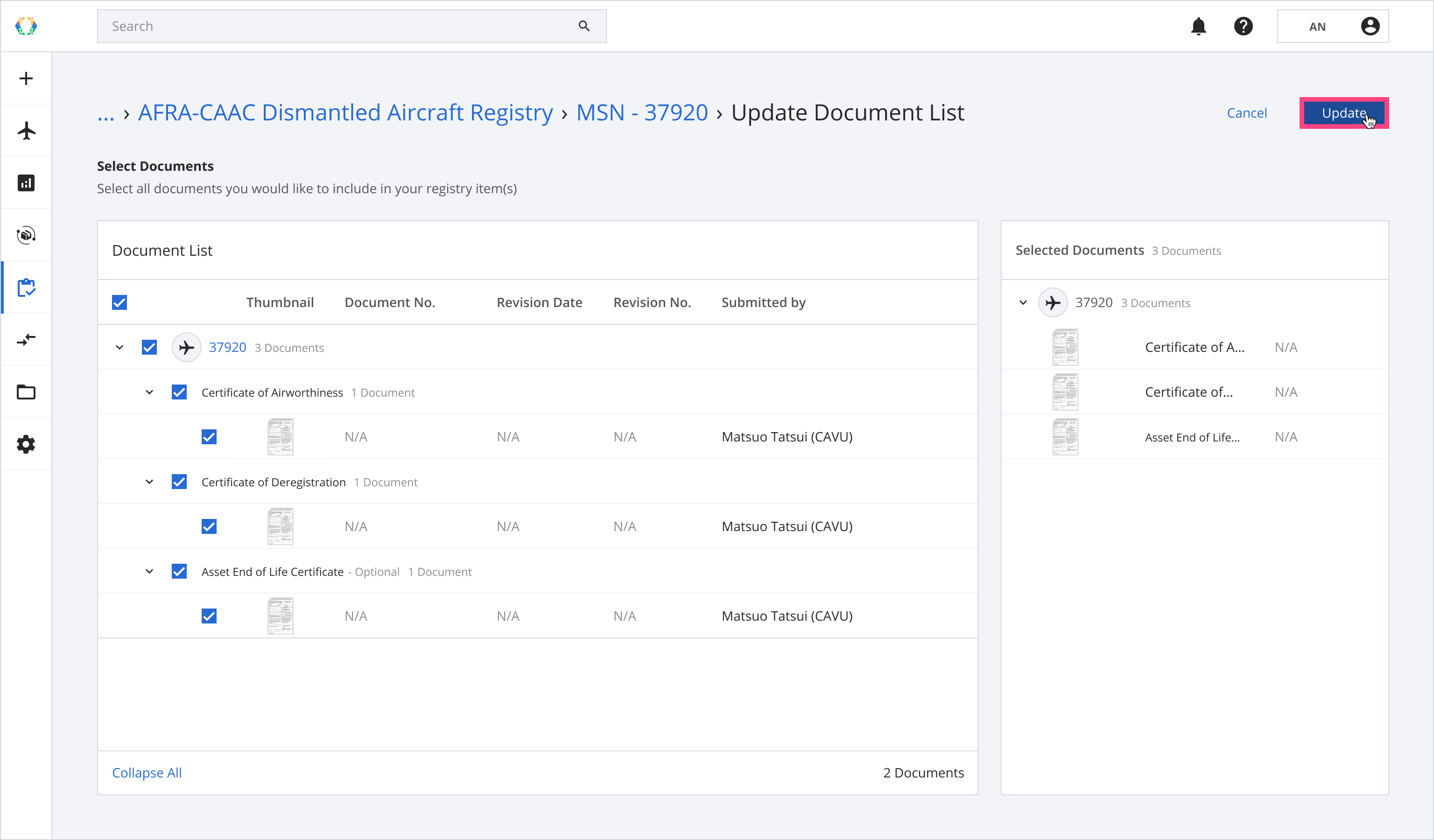Collapse the Certificate of Deregistration group

(x=150, y=482)
